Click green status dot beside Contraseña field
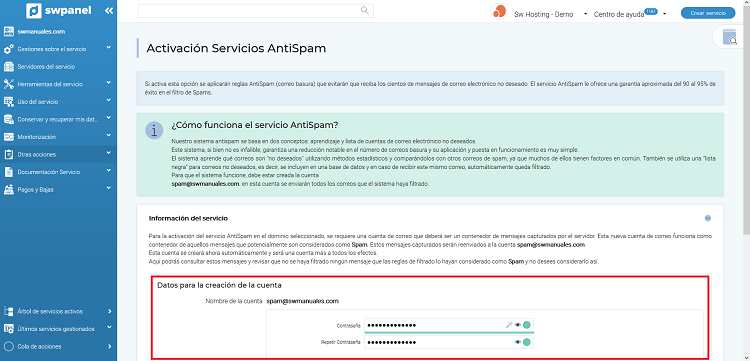Image resolution: width=750 pixels, height=361 pixels. 527,325
